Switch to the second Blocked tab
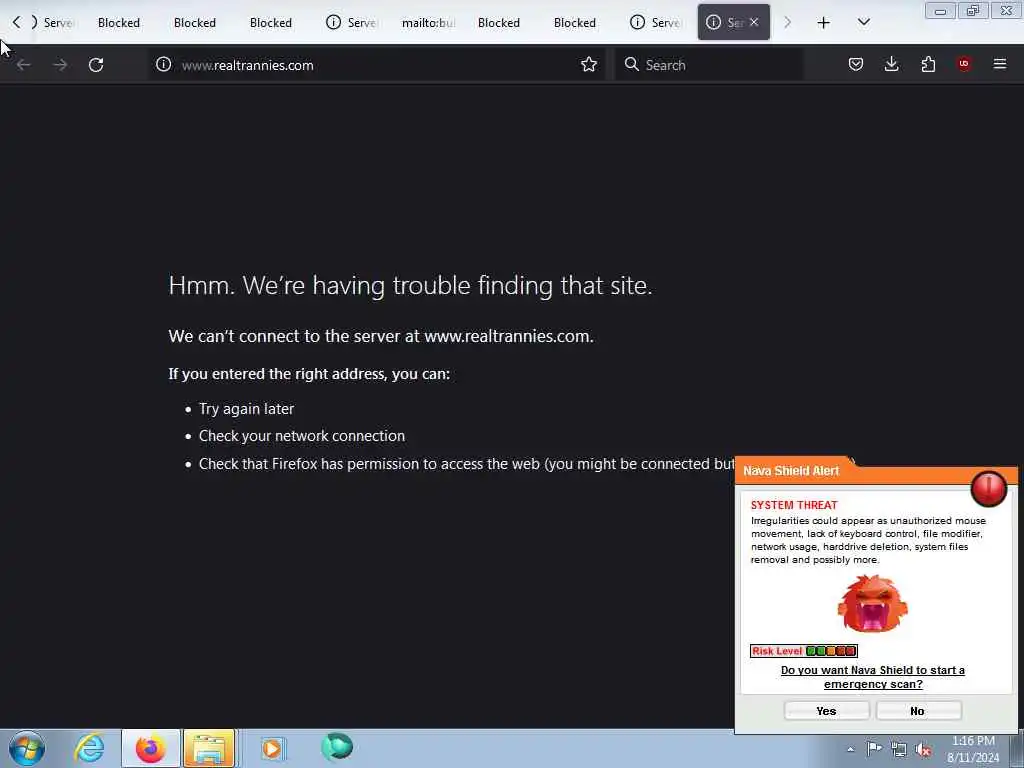This screenshot has width=1024, height=768. pyautogui.click(x=195, y=23)
